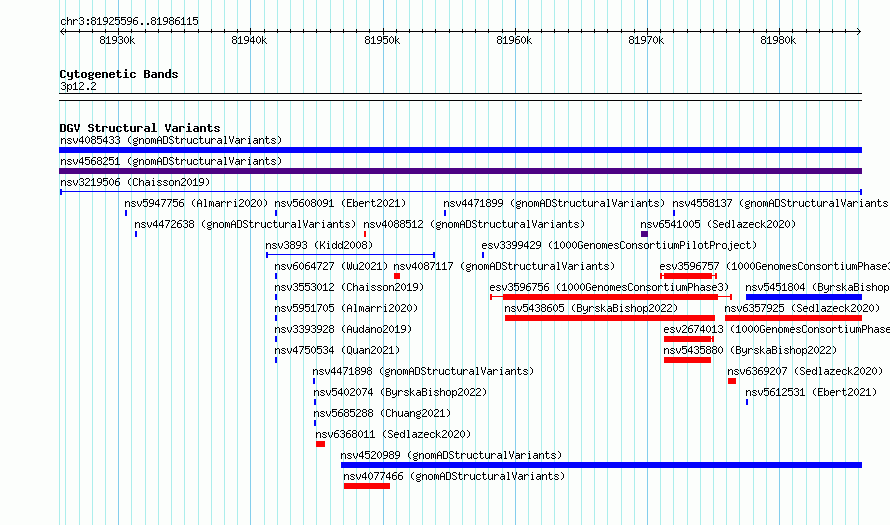Click nsv4471899 gnomAD variant label

tap(553, 203)
